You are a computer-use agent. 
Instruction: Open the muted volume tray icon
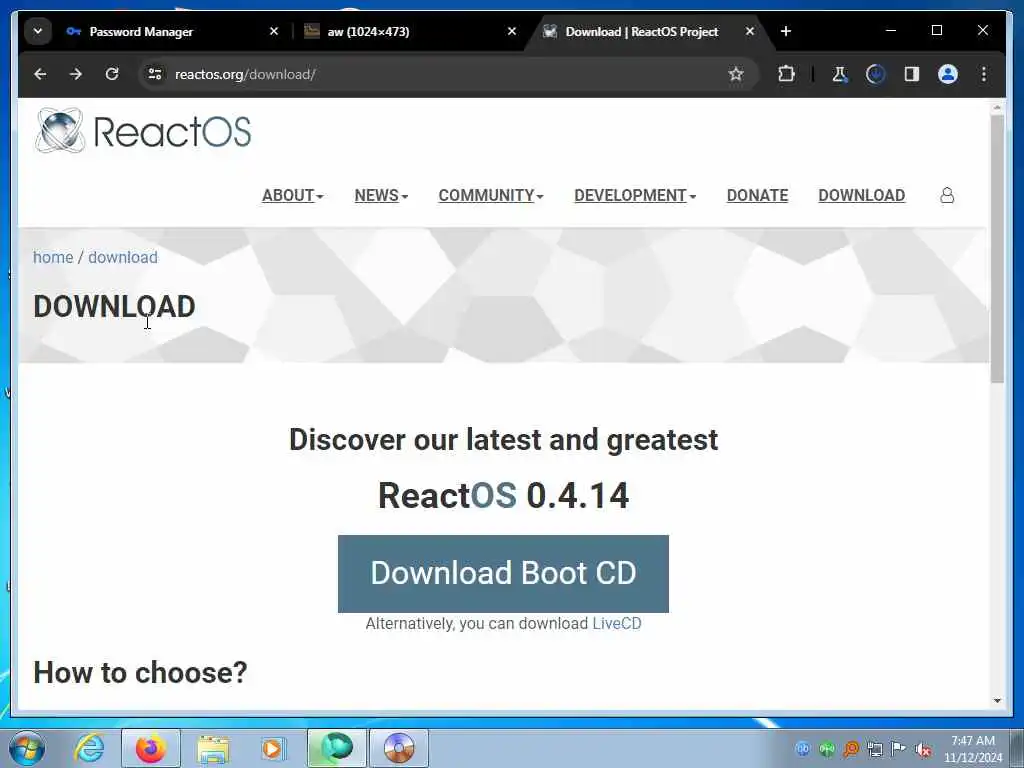pyautogui.click(x=923, y=750)
